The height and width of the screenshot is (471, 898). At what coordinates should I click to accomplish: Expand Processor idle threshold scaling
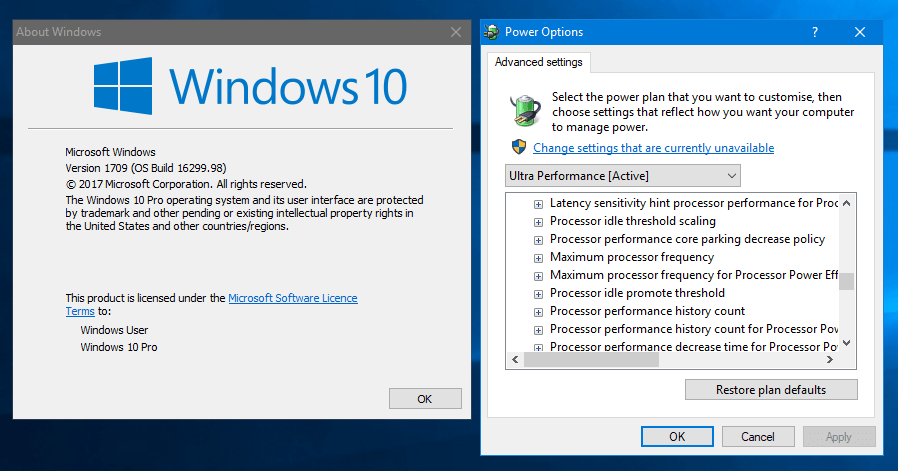(538, 222)
